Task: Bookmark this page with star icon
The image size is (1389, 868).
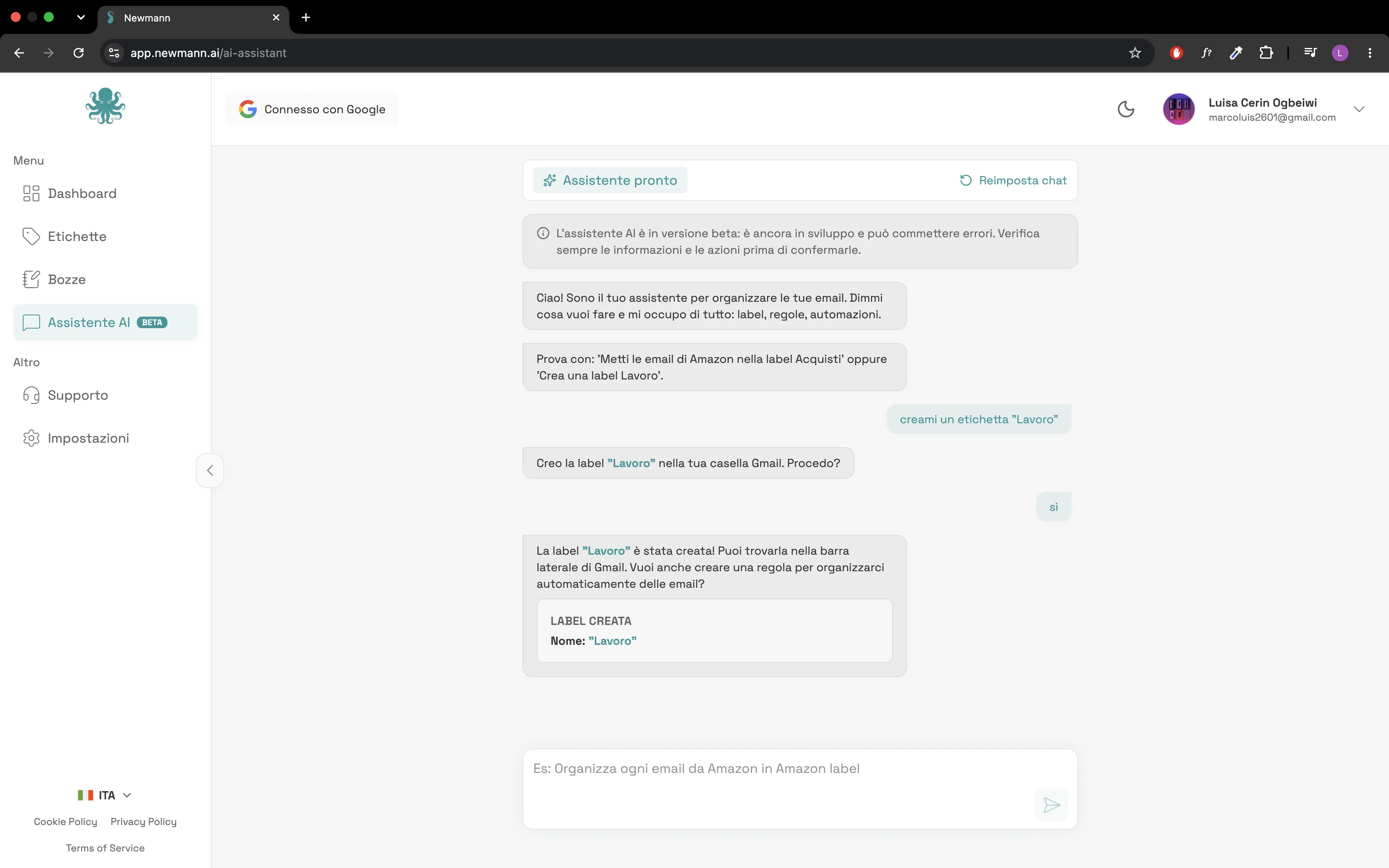Action: click(x=1135, y=53)
